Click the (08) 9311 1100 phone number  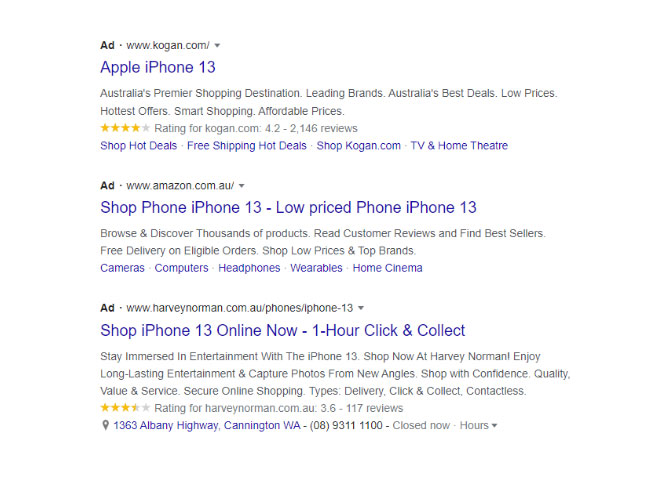[346, 425]
